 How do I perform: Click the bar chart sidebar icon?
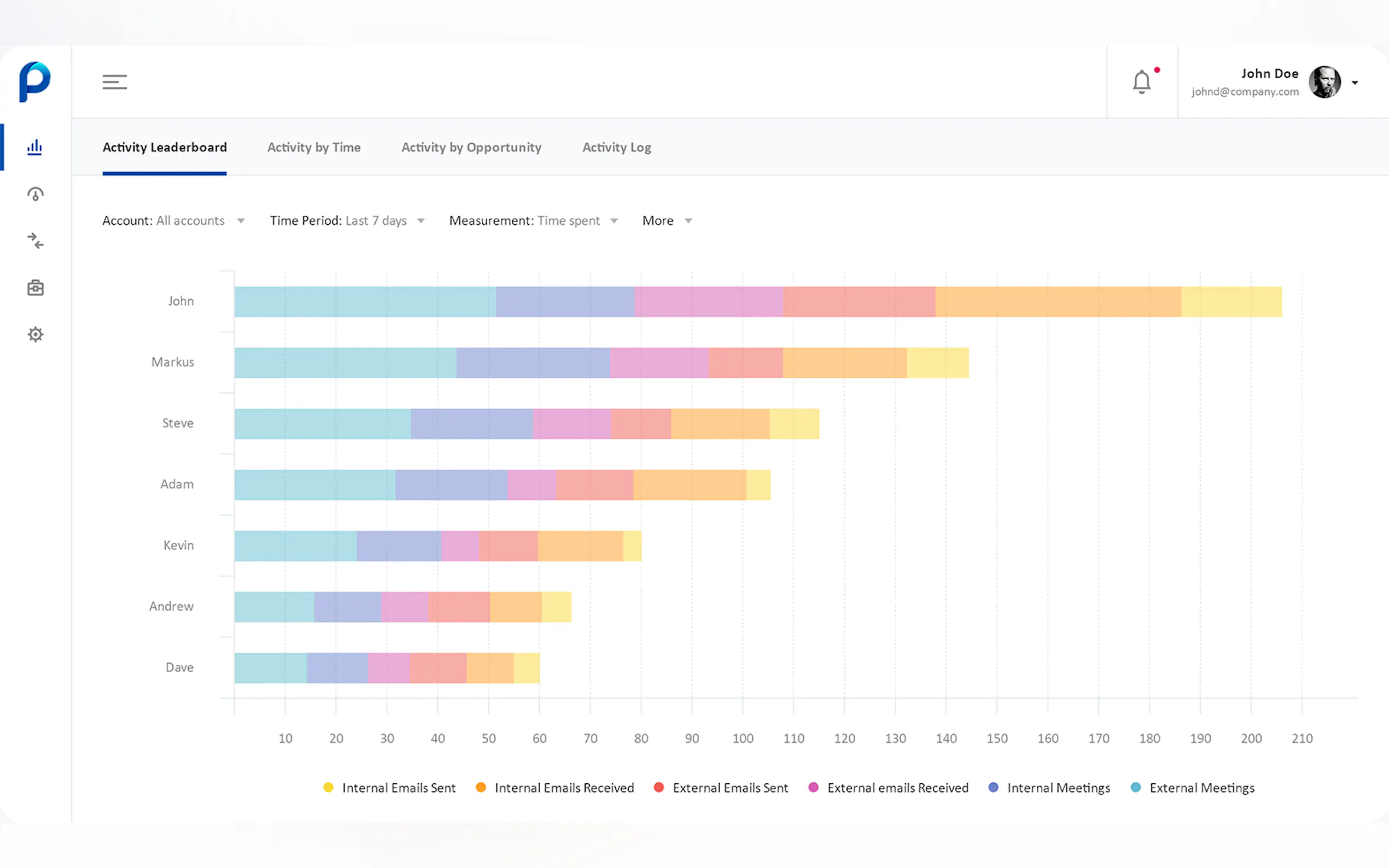click(x=35, y=148)
